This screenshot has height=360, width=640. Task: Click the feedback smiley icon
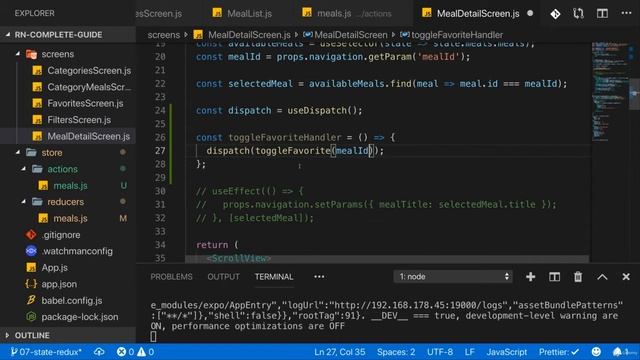pos(596,352)
